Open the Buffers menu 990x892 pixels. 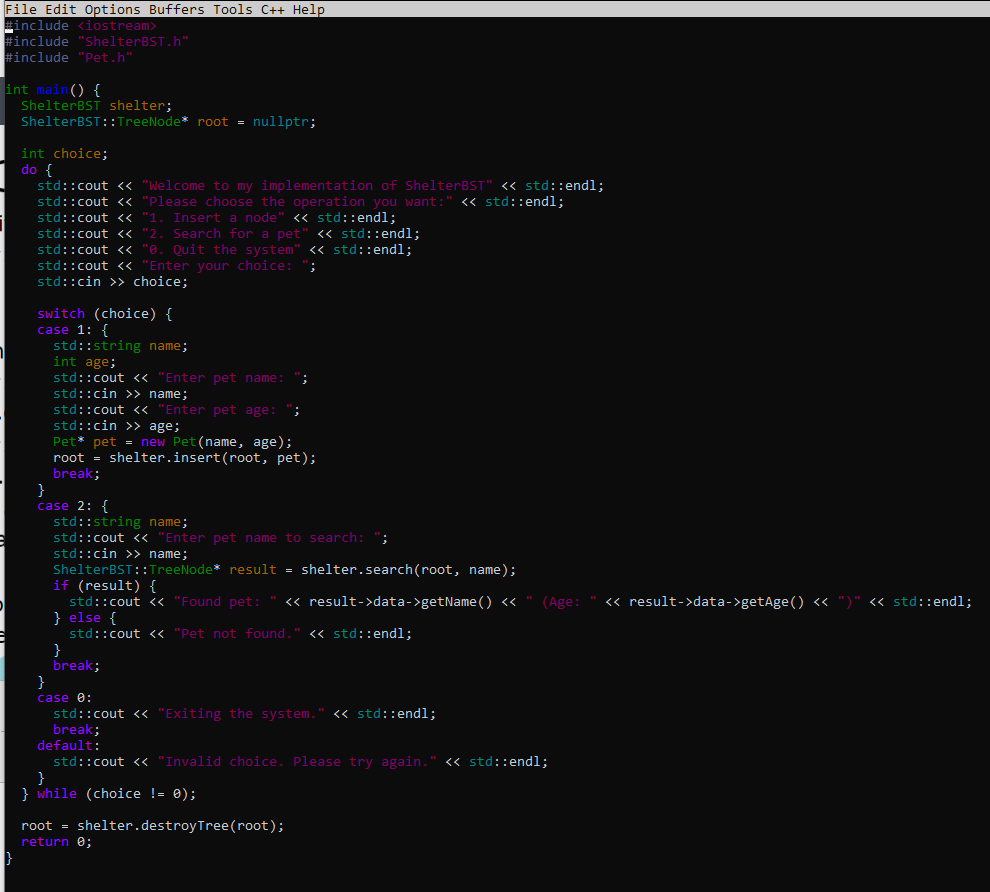click(176, 9)
